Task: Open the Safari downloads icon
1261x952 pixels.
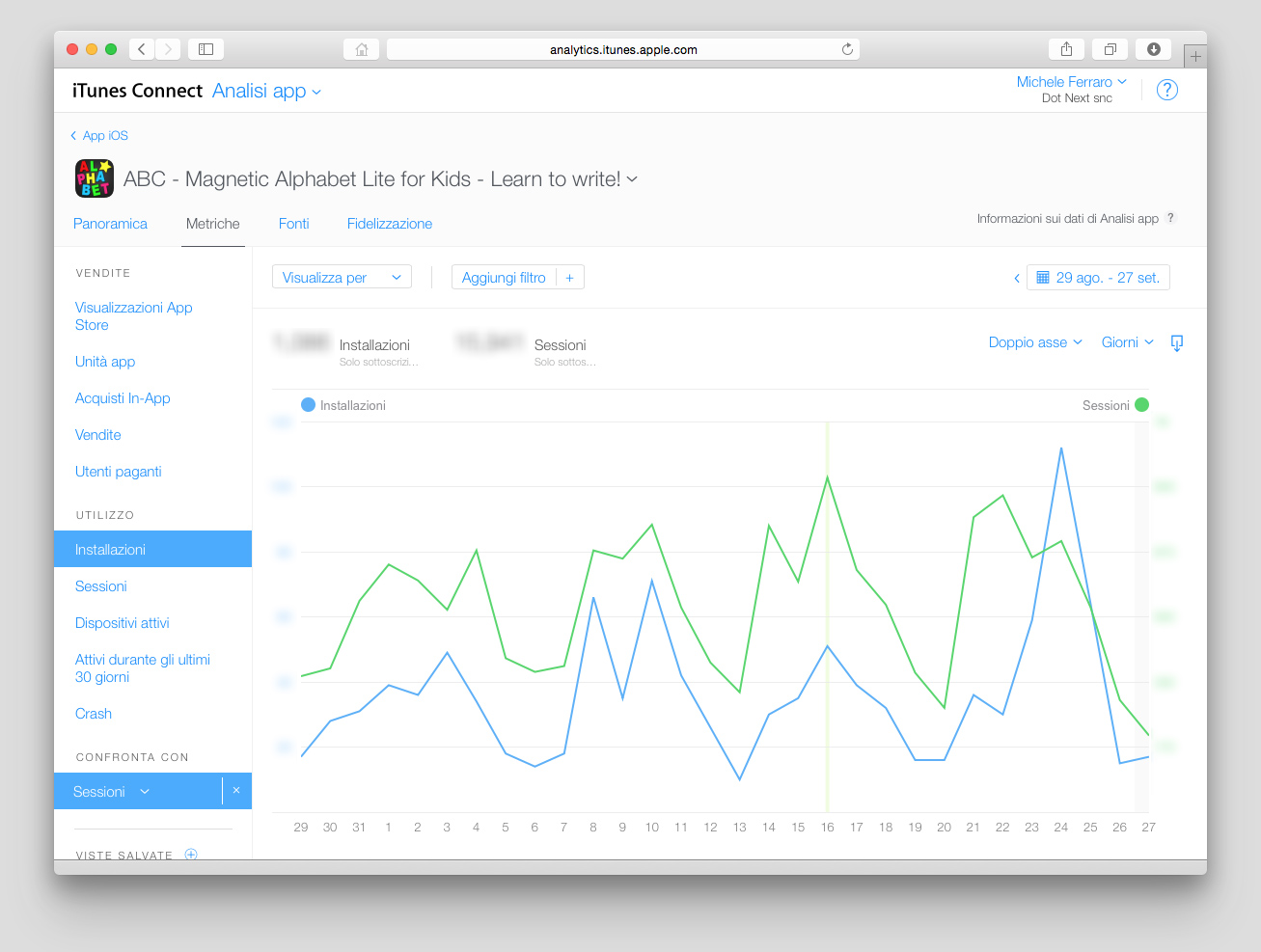Action: 1153,49
